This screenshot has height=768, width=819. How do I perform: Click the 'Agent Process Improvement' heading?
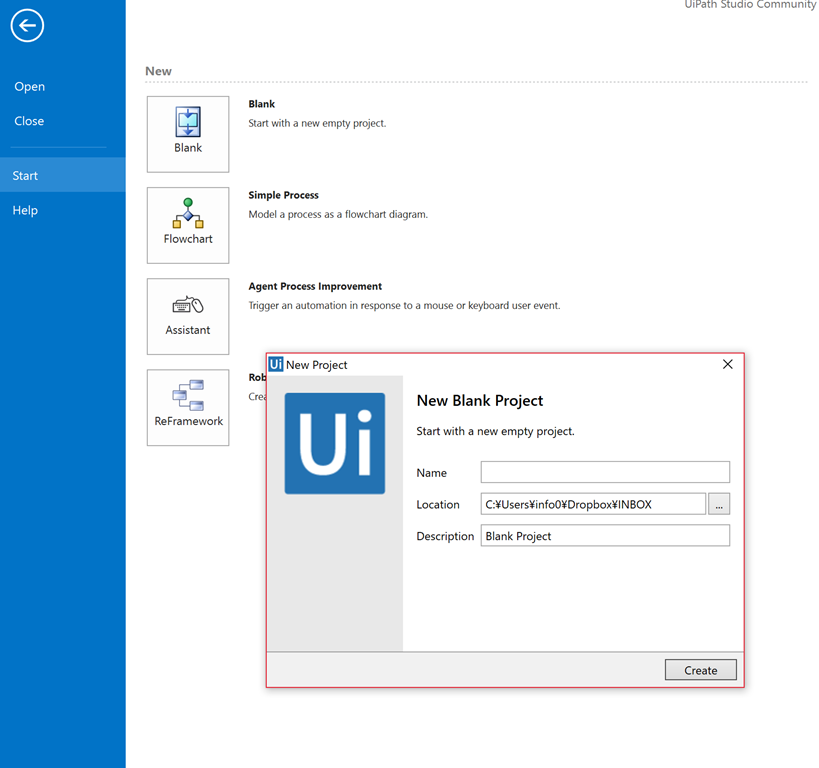315,286
